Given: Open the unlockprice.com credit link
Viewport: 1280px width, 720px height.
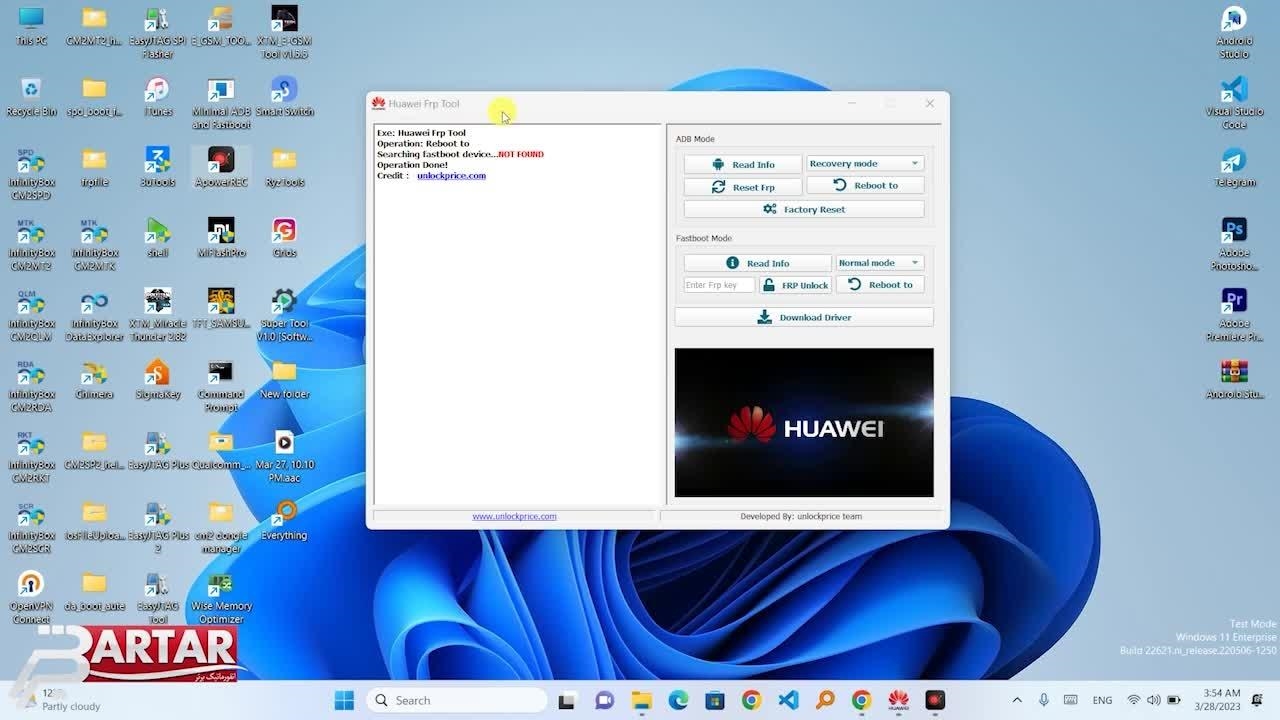Looking at the screenshot, I should (x=451, y=176).
